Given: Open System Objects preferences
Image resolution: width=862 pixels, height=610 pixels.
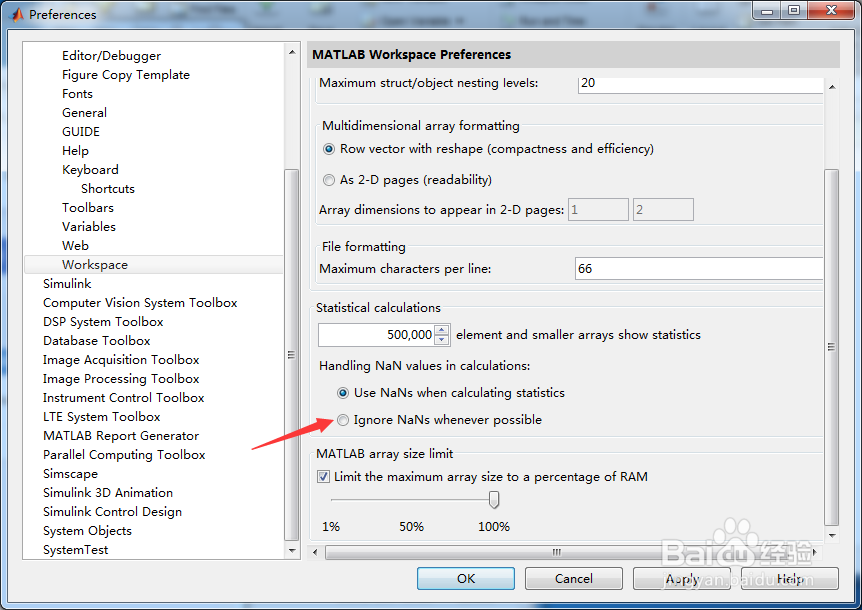Looking at the screenshot, I should point(87,531).
